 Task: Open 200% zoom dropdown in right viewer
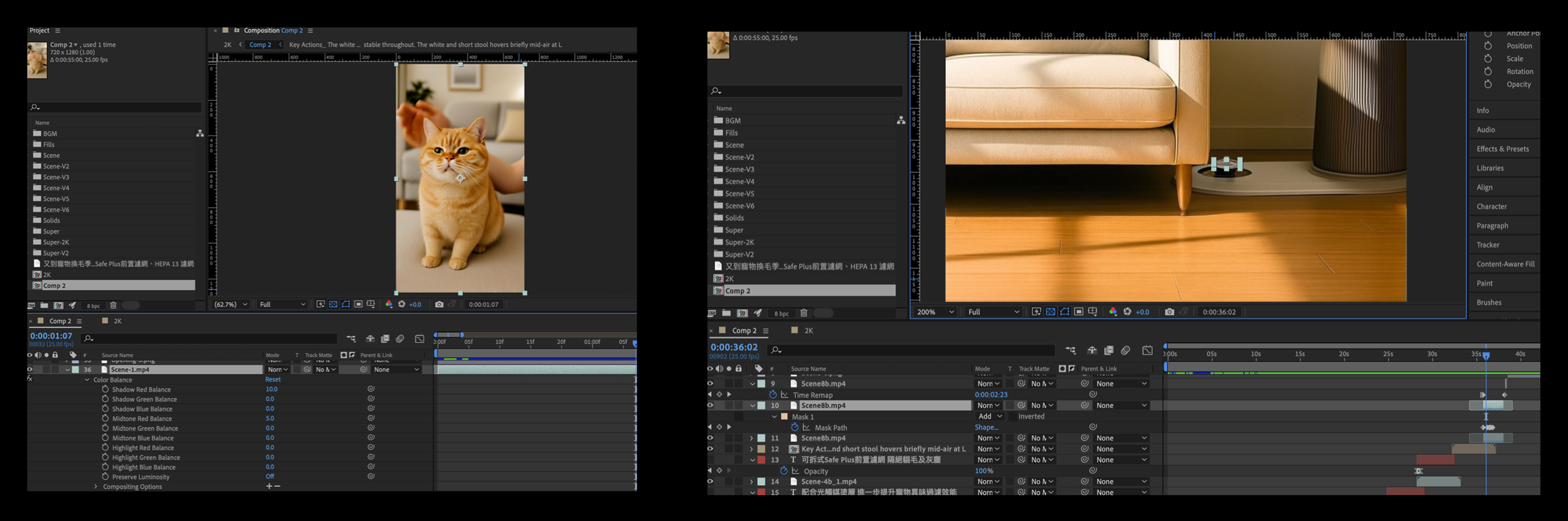click(x=935, y=312)
